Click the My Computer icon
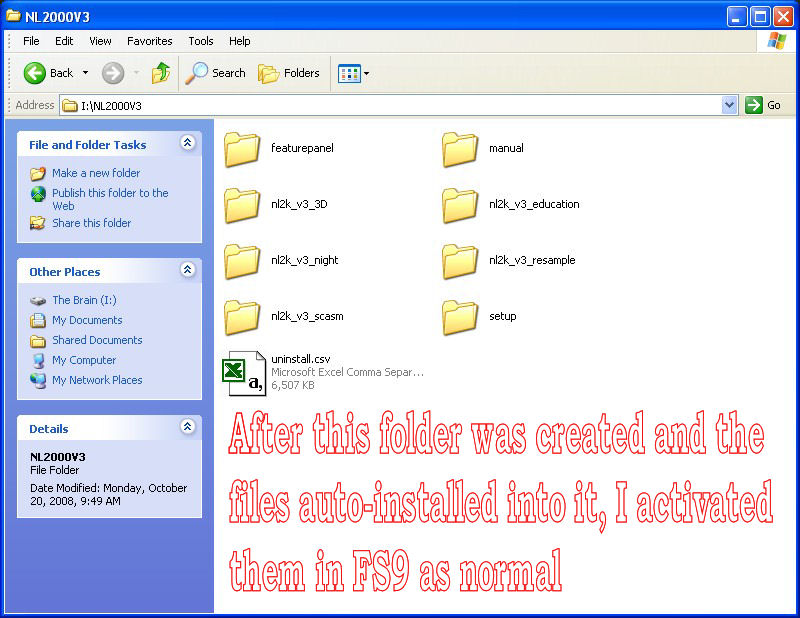Viewport: 800px width, 618px height. 38,361
